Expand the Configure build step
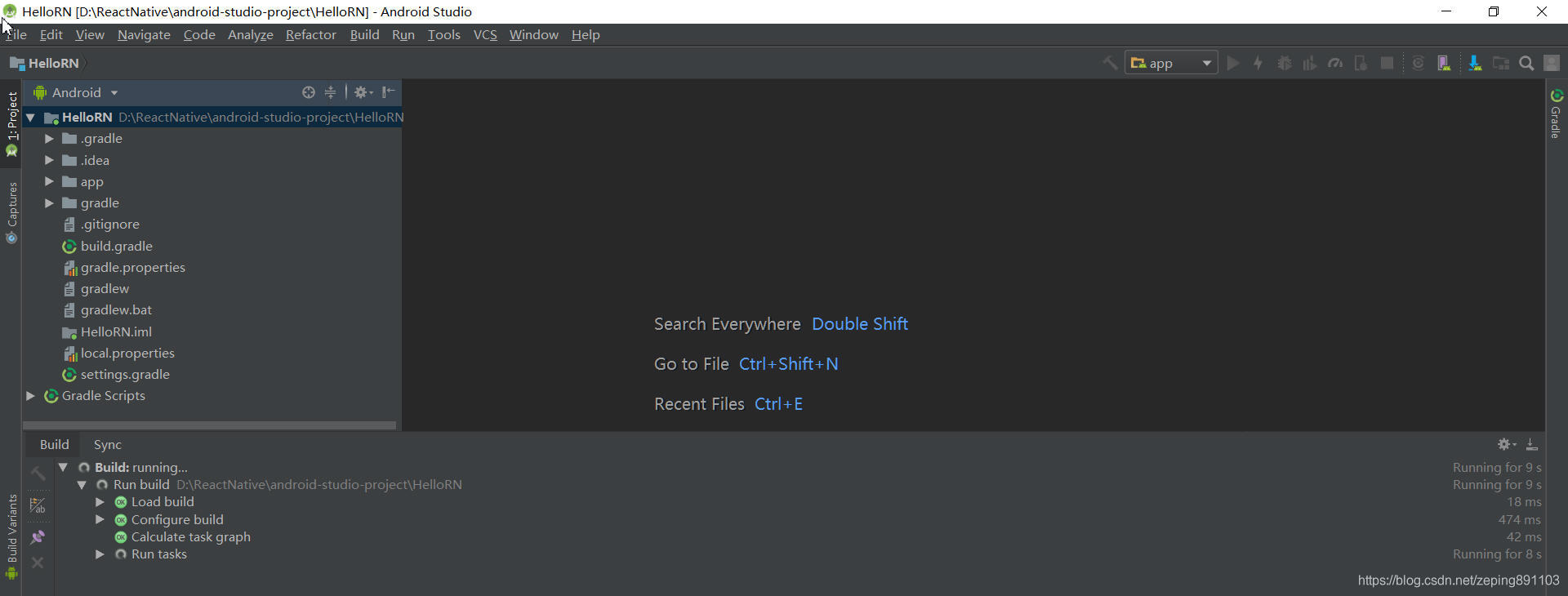This screenshot has width=1568, height=596. (100, 519)
